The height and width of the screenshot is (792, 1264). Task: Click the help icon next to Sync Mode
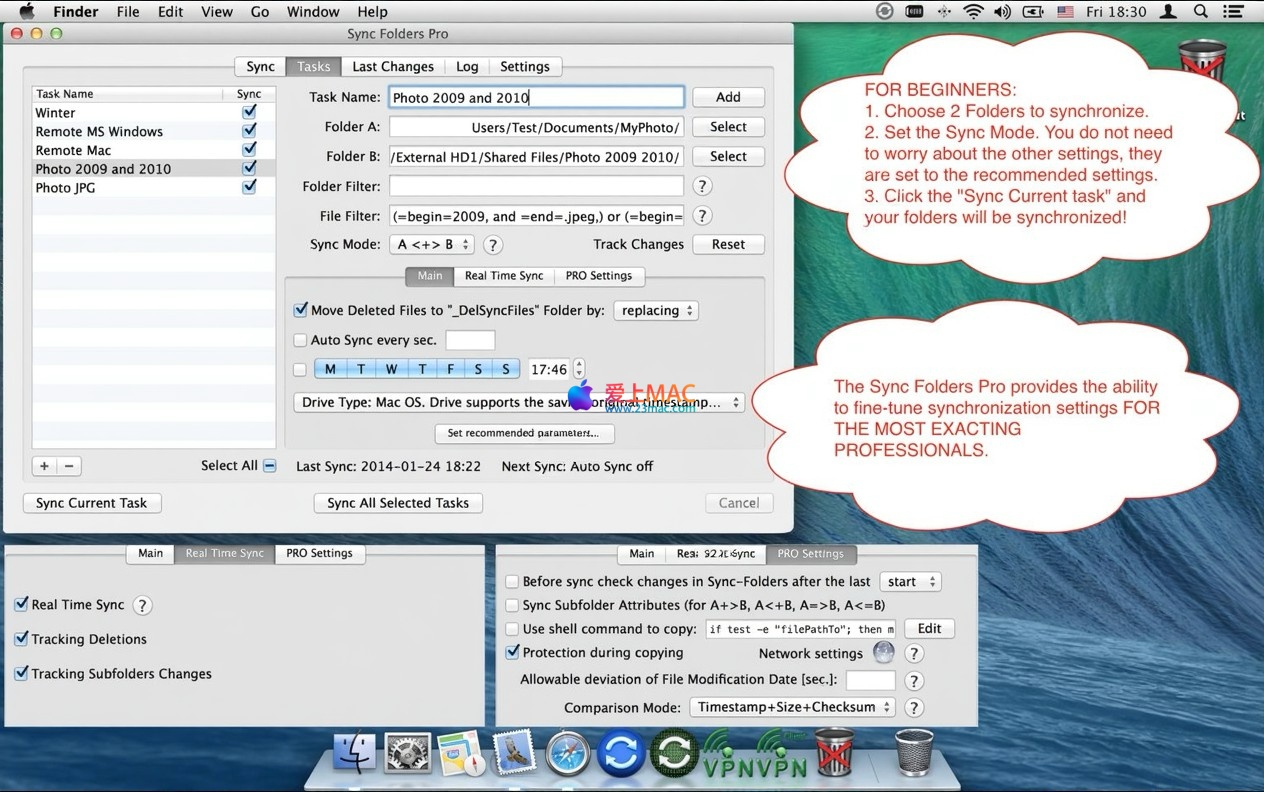click(x=493, y=245)
